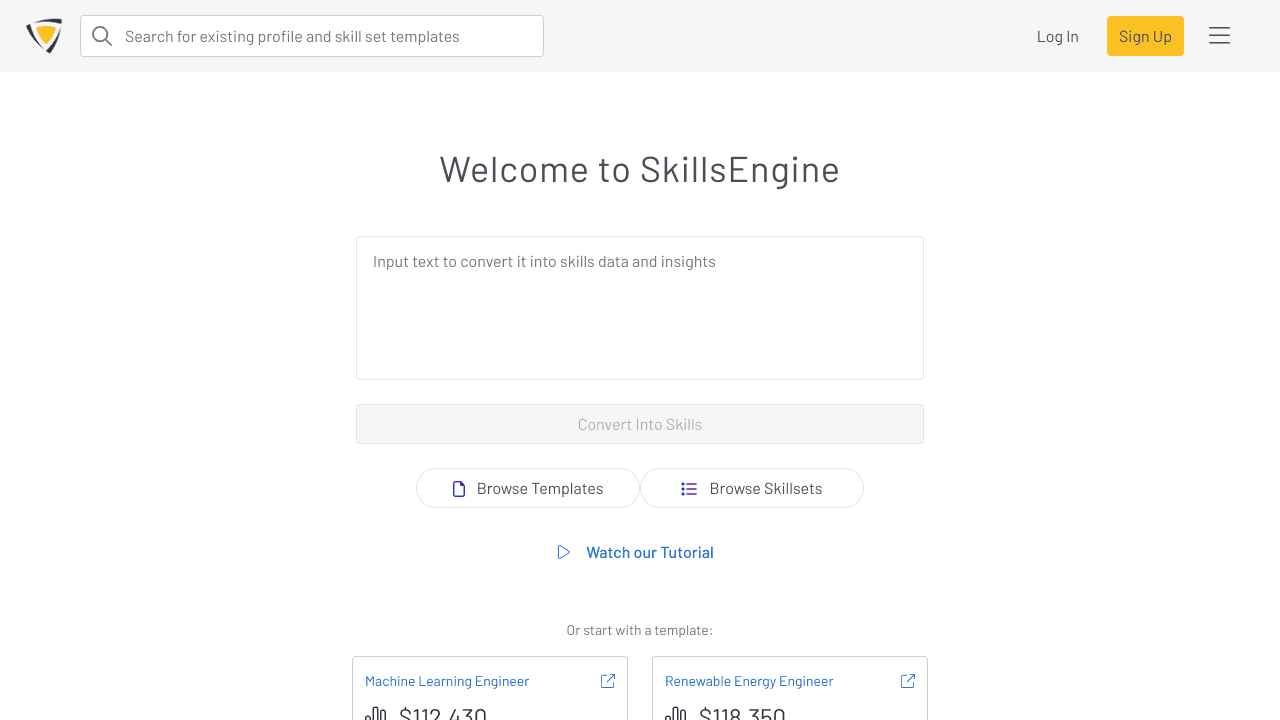Click the play icon next to Watch our Tutorial
Image resolution: width=1280 pixels, height=720 pixels.
pos(564,552)
